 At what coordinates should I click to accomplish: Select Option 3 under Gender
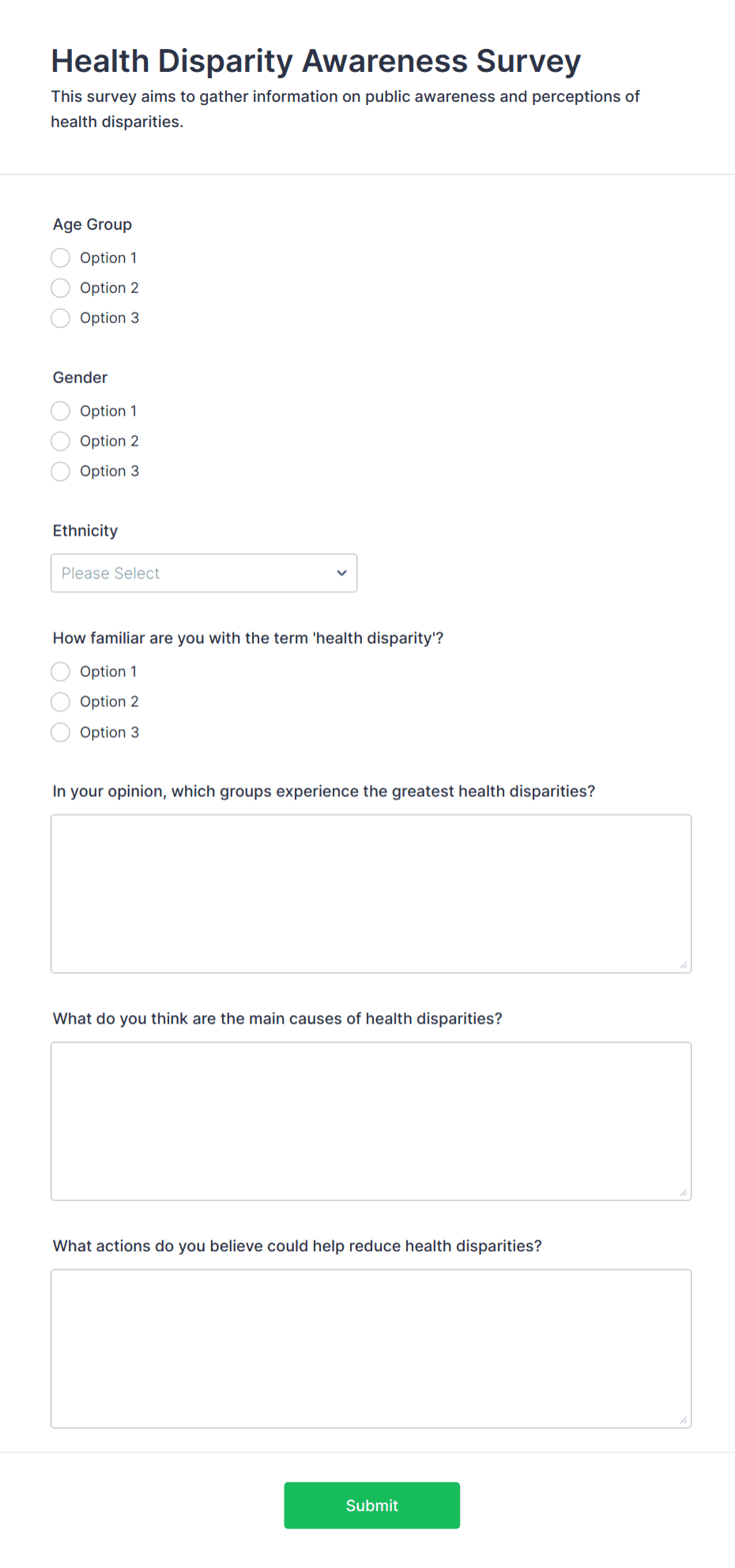tap(60, 471)
